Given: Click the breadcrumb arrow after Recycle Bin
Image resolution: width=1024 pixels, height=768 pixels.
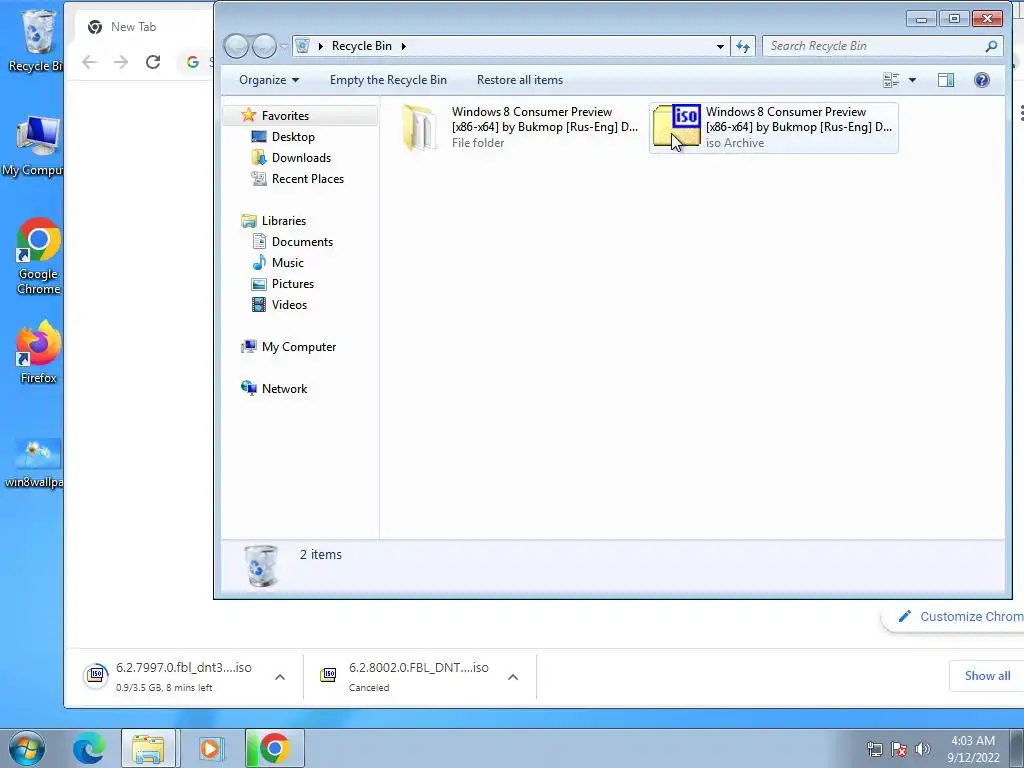Looking at the screenshot, I should coord(404,46).
